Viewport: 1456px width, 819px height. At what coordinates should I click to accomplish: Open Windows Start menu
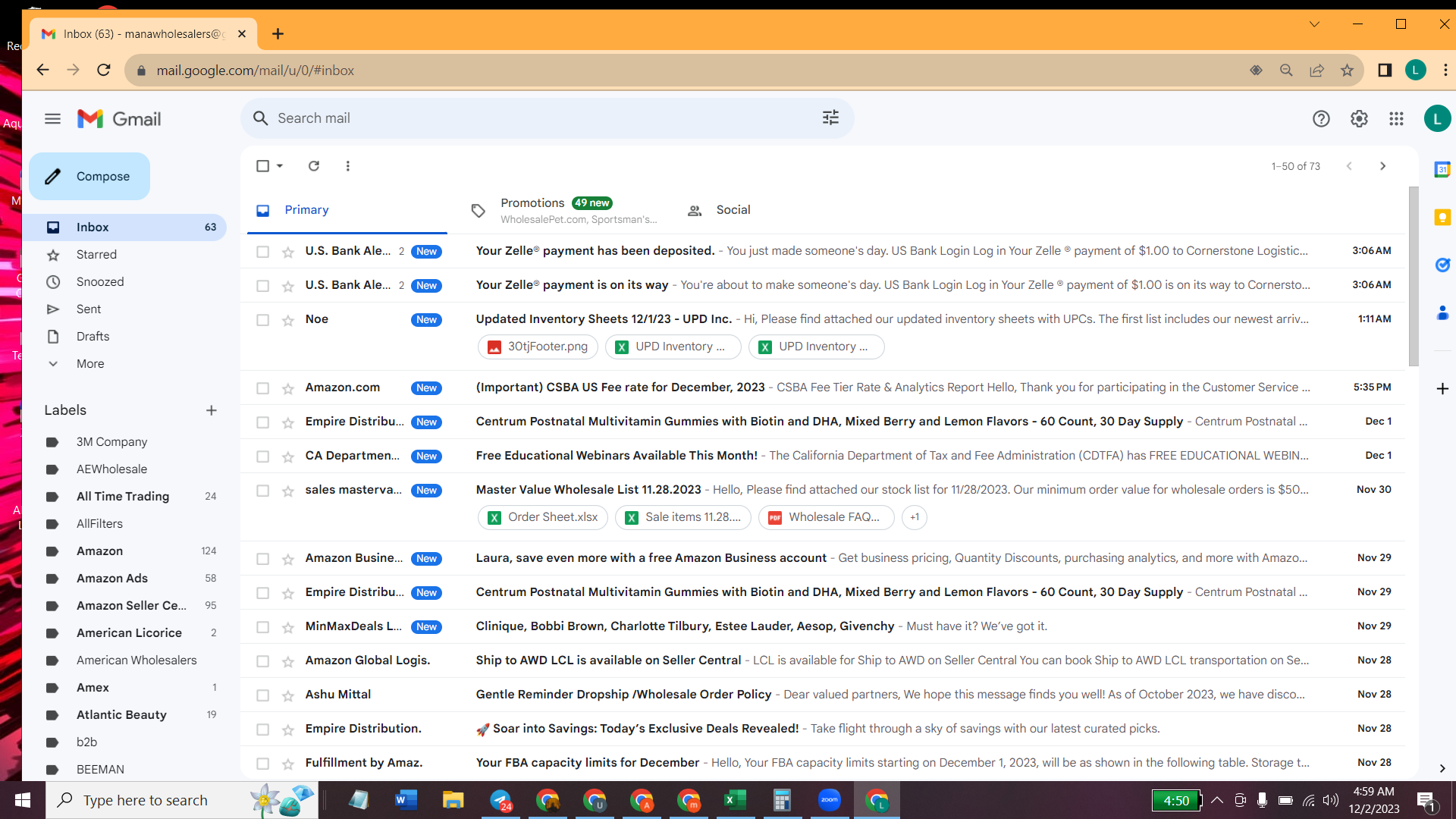(23, 800)
